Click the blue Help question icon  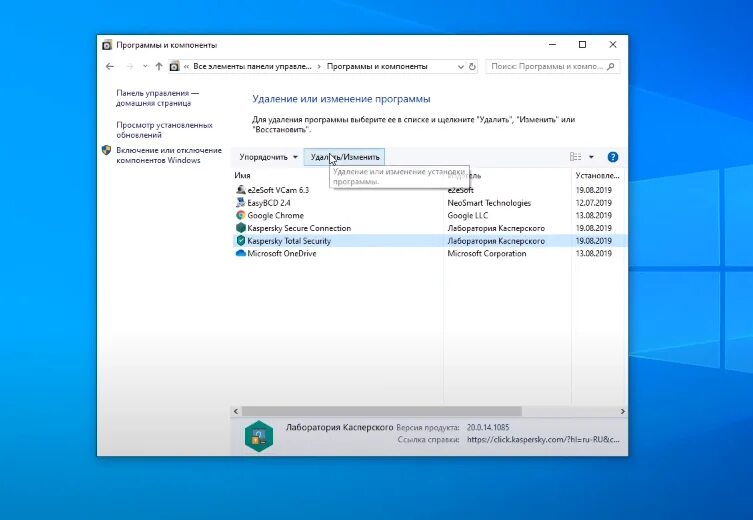point(613,157)
